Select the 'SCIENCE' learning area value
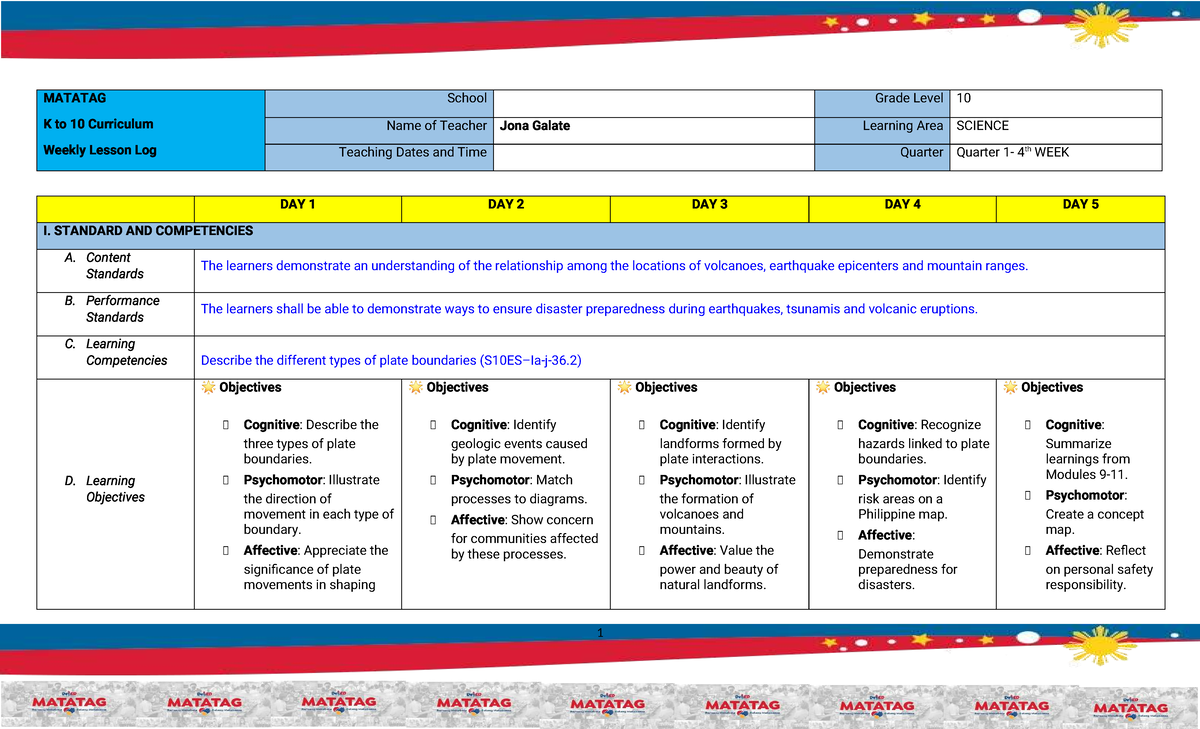The height and width of the screenshot is (729, 1200). point(983,126)
